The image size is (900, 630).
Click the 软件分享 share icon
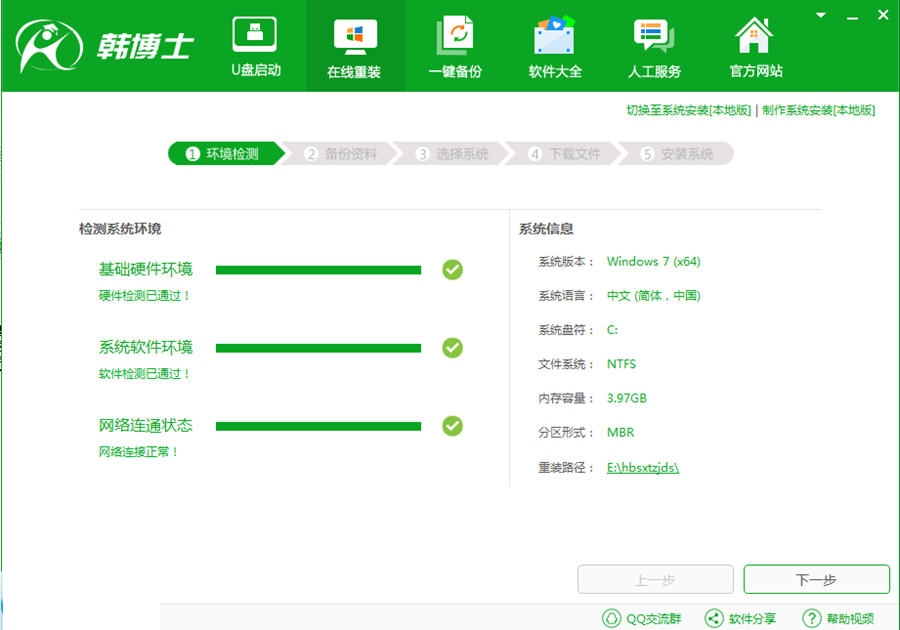click(x=714, y=618)
